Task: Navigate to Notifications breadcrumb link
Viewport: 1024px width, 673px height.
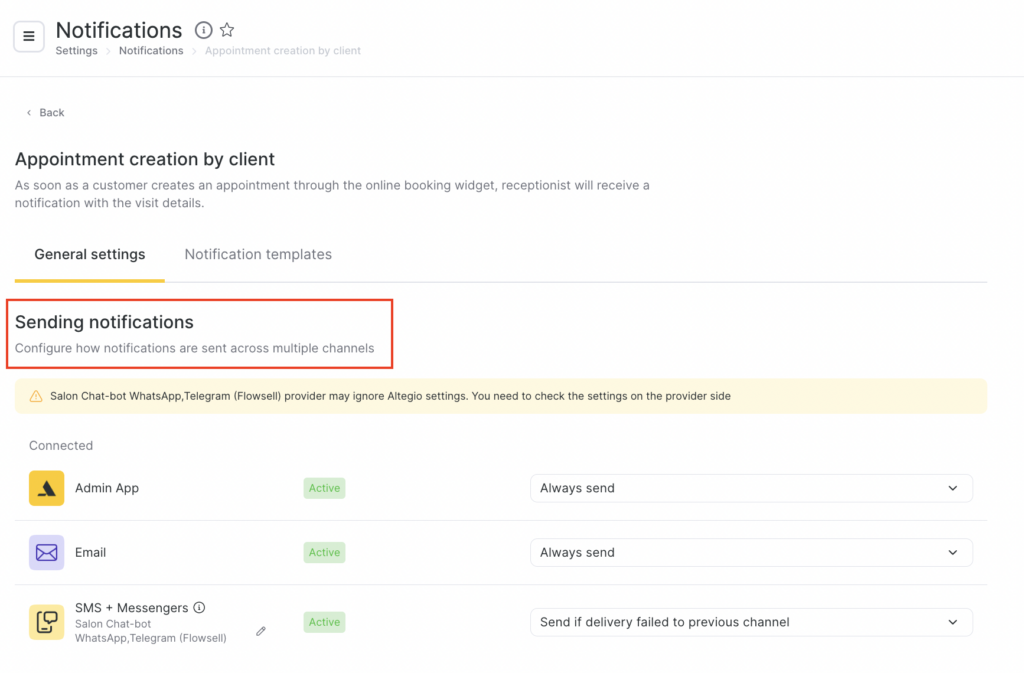Action: (x=151, y=51)
